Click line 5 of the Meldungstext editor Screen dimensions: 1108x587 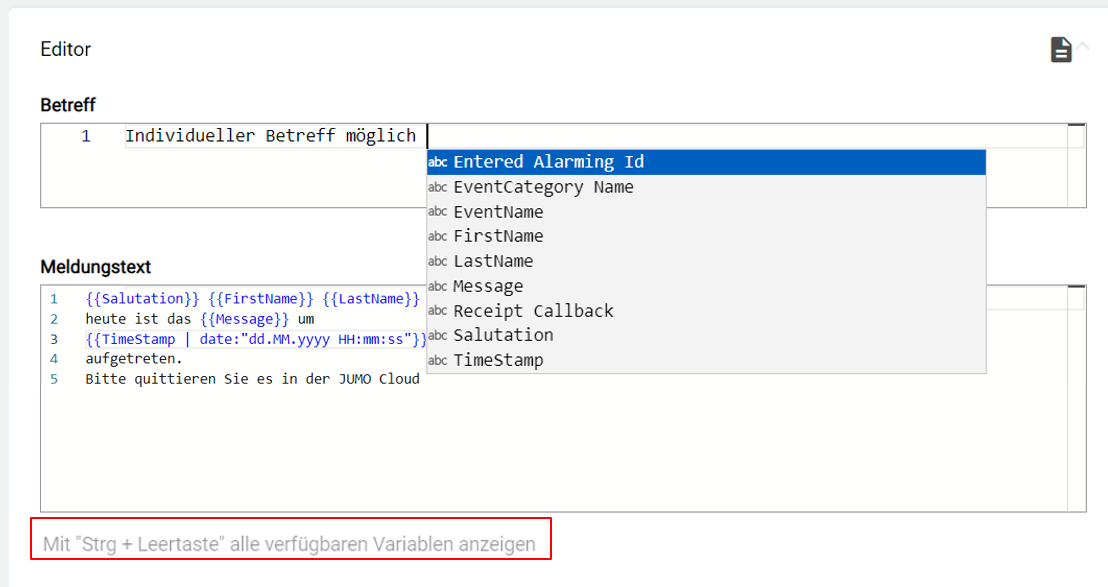[252, 379]
